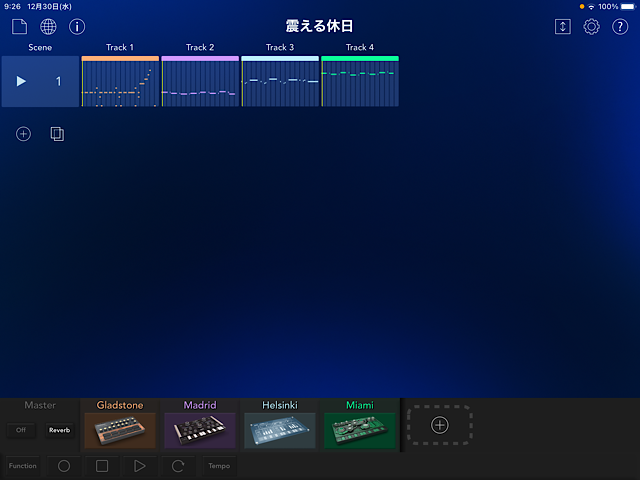Image resolution: width=640 pixels, height=480 pixels.
Task: Open Track 3 light blue clip
Action: (280, 81)
